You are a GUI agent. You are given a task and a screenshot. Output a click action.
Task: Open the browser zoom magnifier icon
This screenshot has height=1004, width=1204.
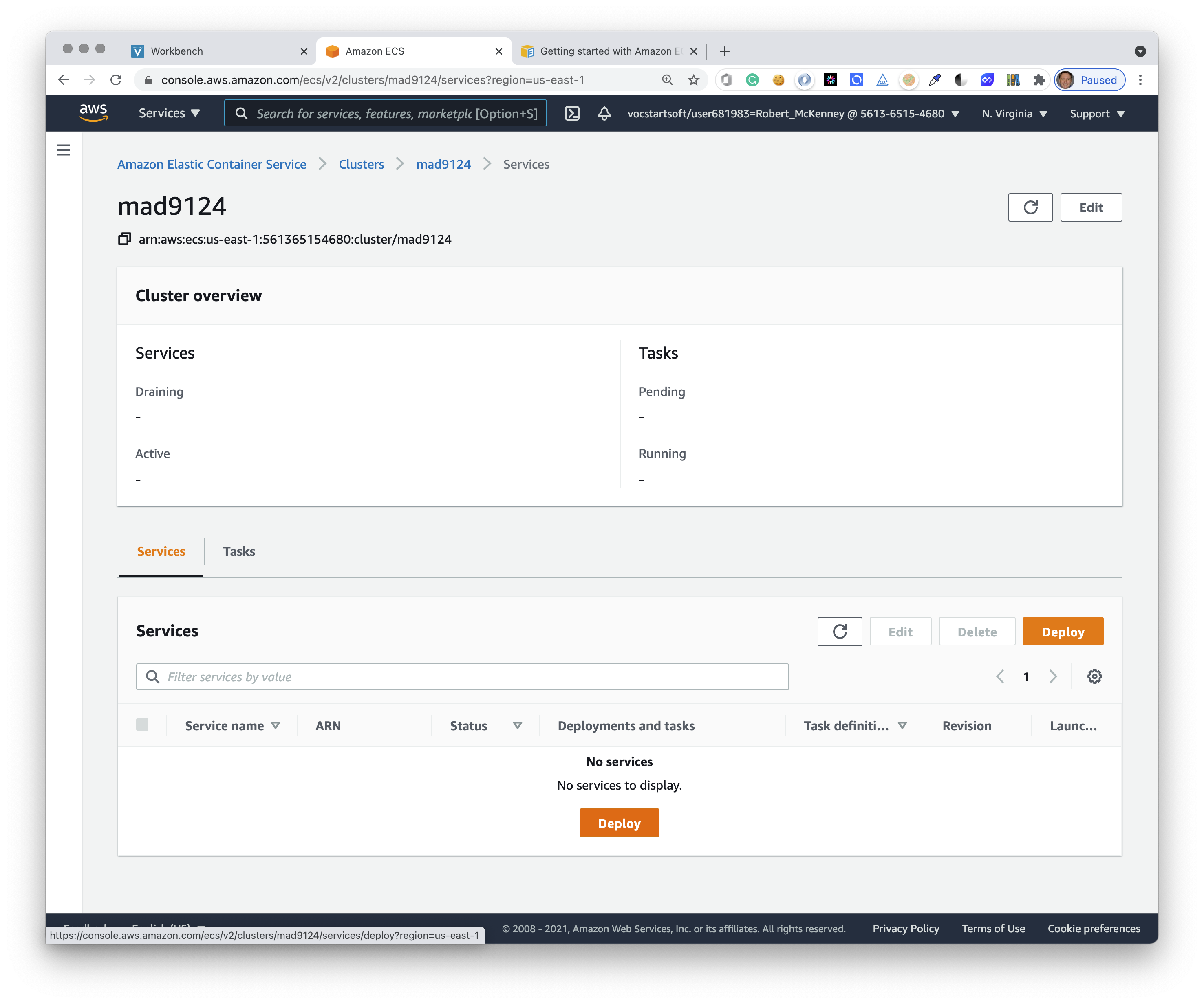click(667, 80)
